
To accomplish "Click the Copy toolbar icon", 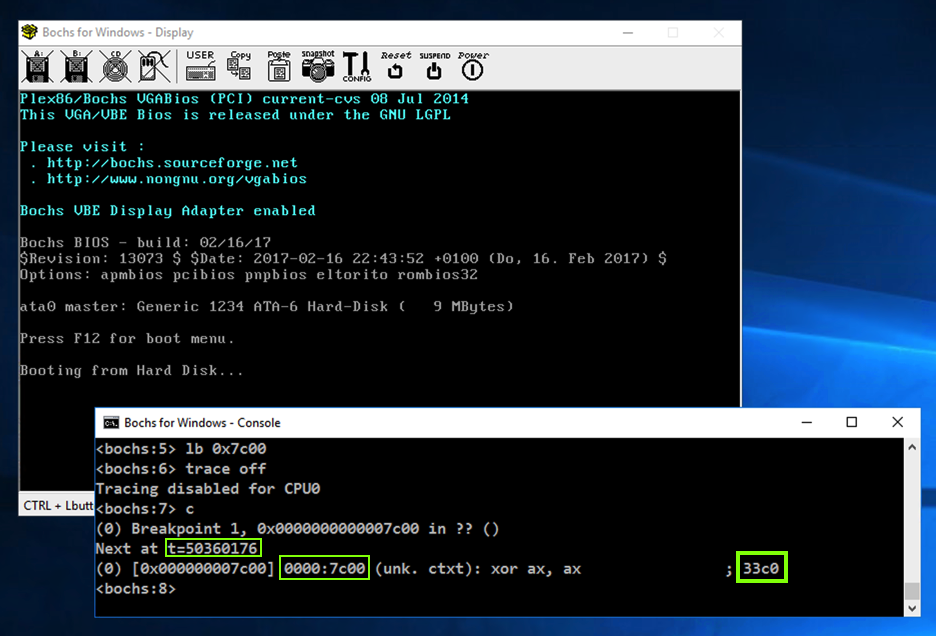I will point(240,66).
